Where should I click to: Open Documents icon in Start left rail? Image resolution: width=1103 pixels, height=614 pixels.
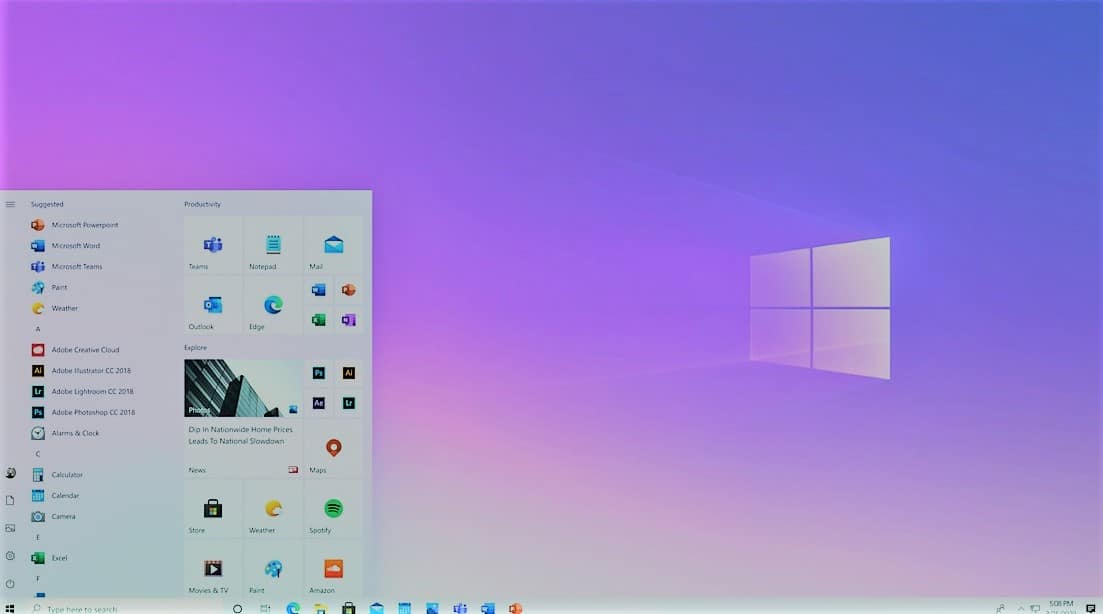[11, 501]
